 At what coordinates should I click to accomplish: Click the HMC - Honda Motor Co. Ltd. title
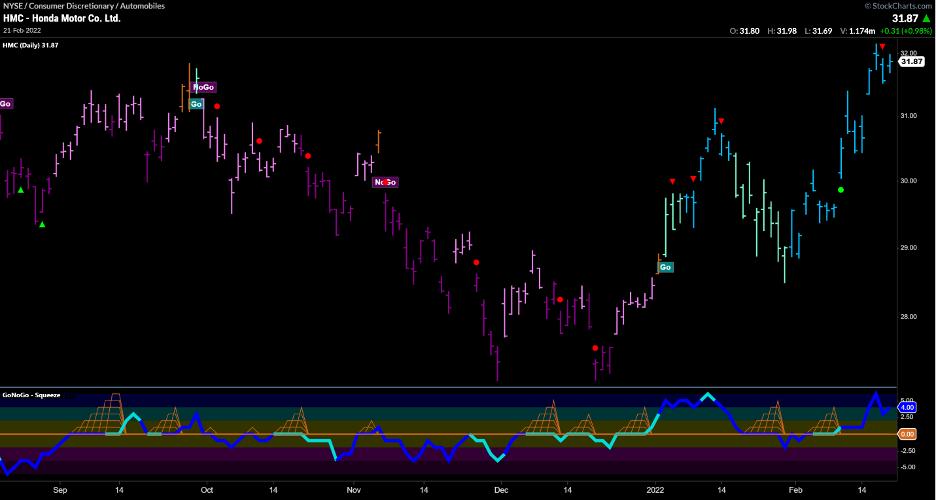[x=61, y=18]
